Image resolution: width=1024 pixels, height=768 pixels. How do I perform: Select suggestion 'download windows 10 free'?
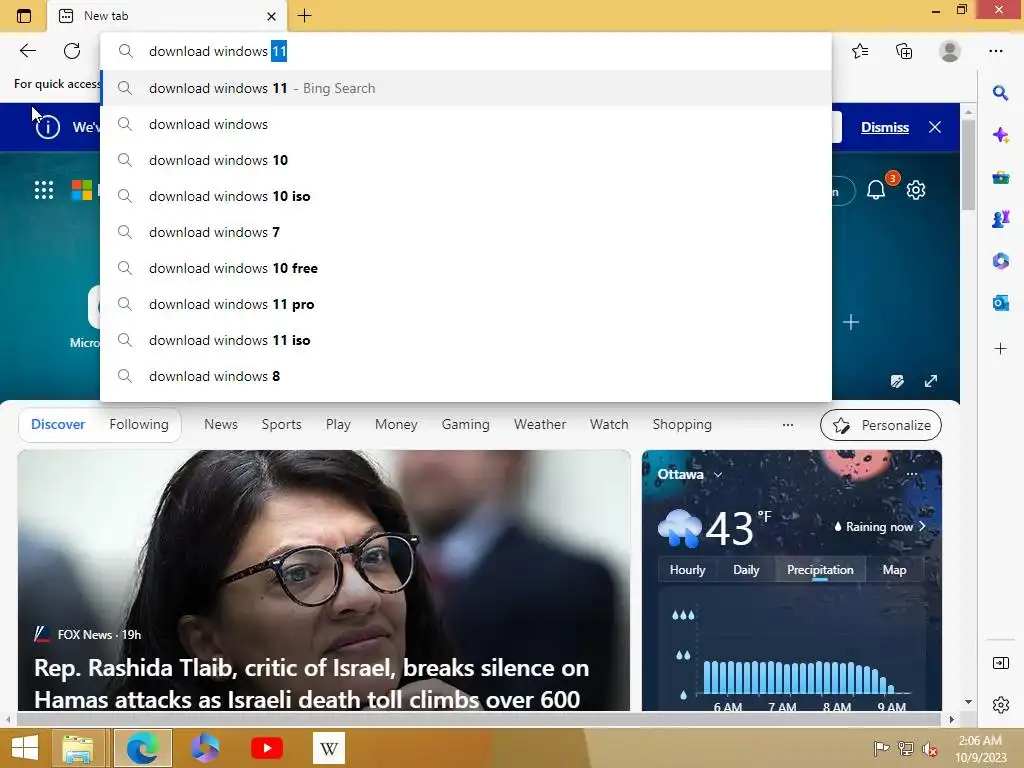pyautogui.click(x=466, y=268)
